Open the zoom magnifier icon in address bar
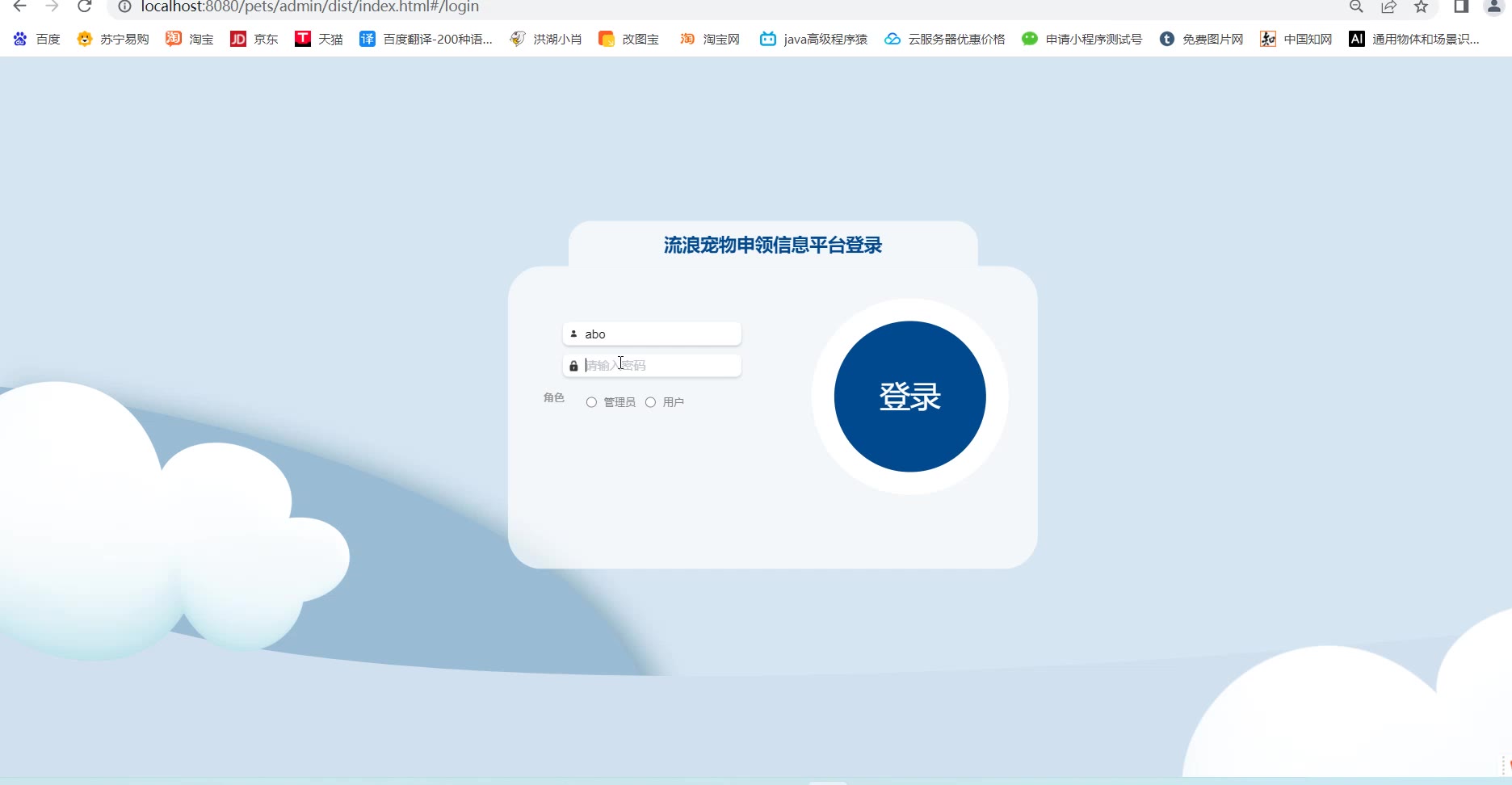The width and height of the screenshot is (1512, 785). tap(1356, 6)
